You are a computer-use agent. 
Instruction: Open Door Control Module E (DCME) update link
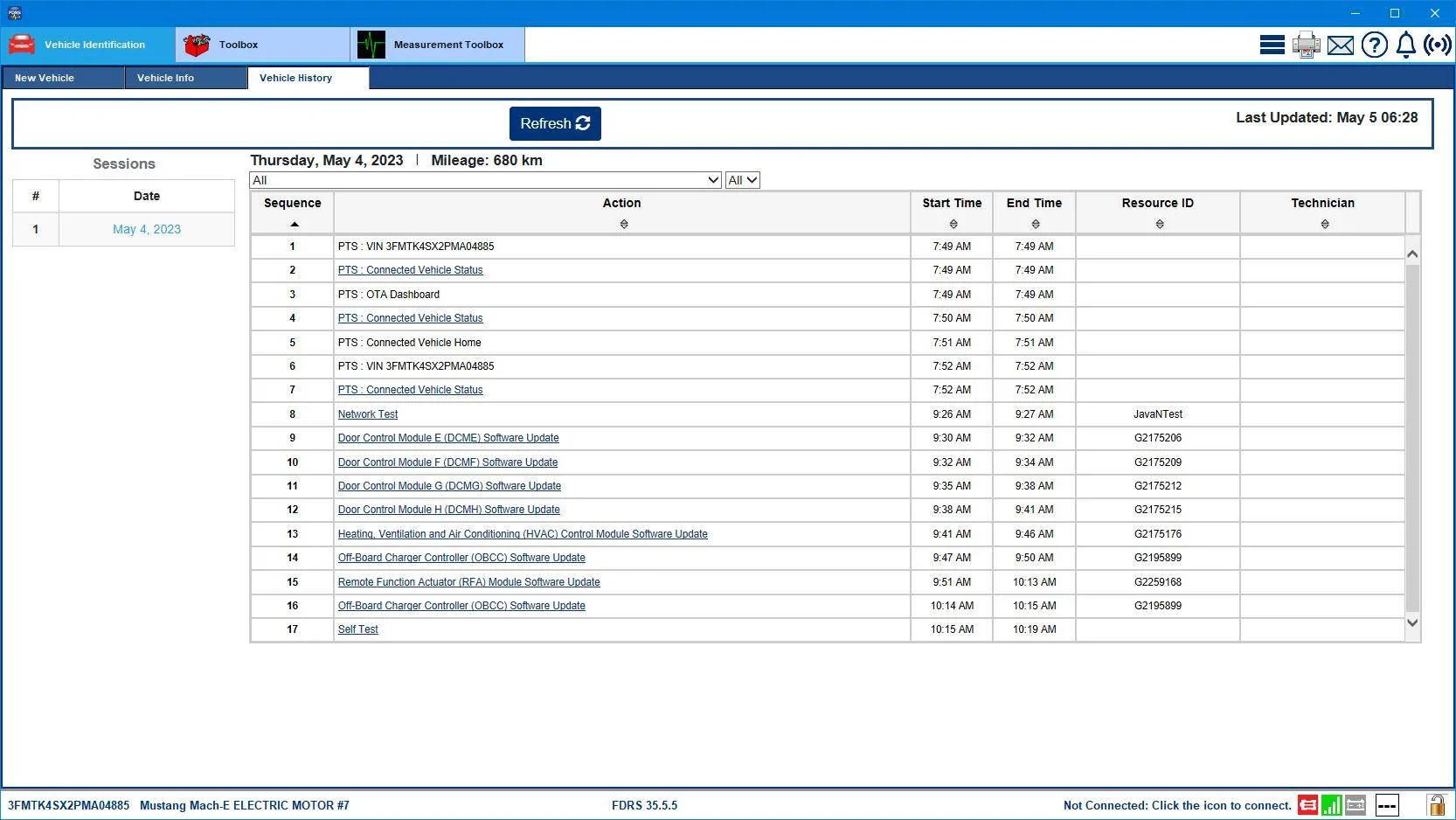pos(448,438)
